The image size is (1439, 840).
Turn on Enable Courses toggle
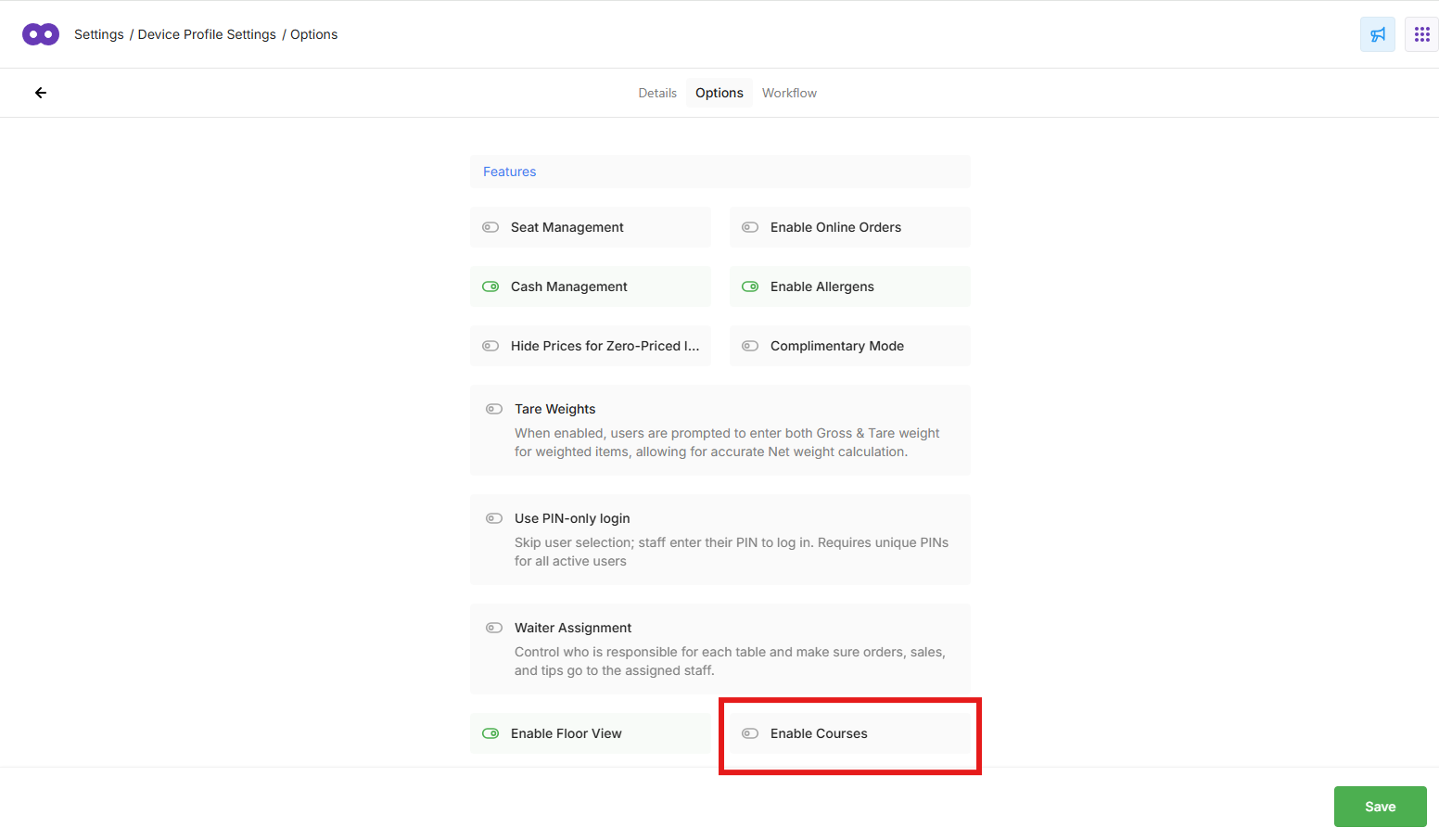750,733
